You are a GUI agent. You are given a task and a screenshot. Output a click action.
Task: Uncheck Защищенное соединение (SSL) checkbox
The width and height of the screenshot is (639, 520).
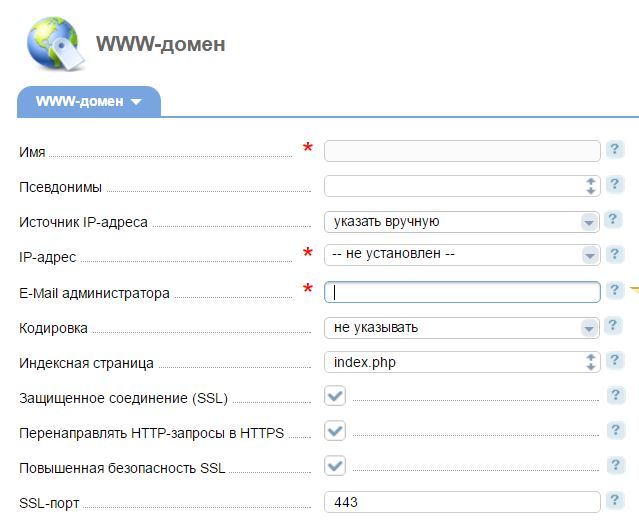[x=335, y=396]
